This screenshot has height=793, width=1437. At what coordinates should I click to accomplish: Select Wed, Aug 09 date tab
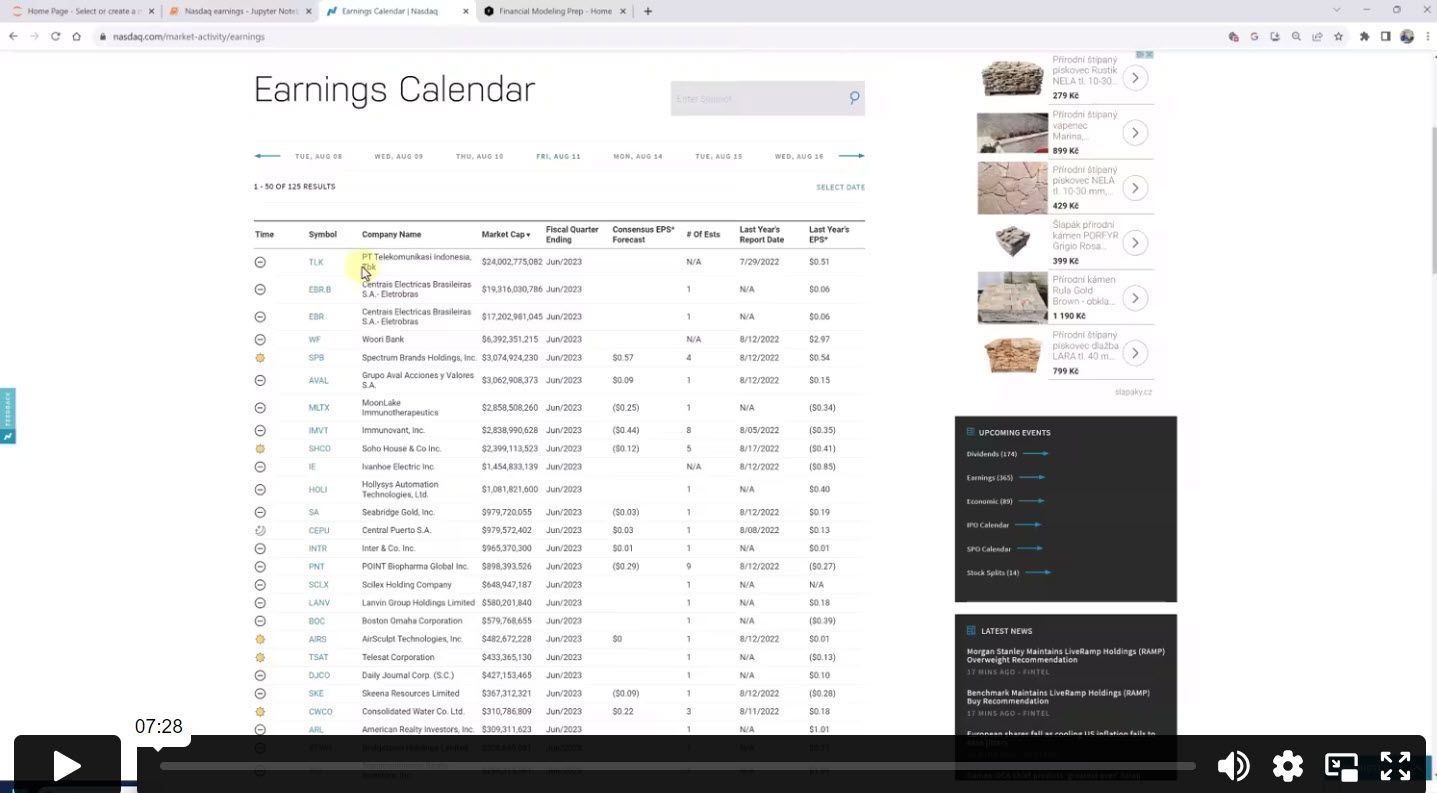coord(399,156)
